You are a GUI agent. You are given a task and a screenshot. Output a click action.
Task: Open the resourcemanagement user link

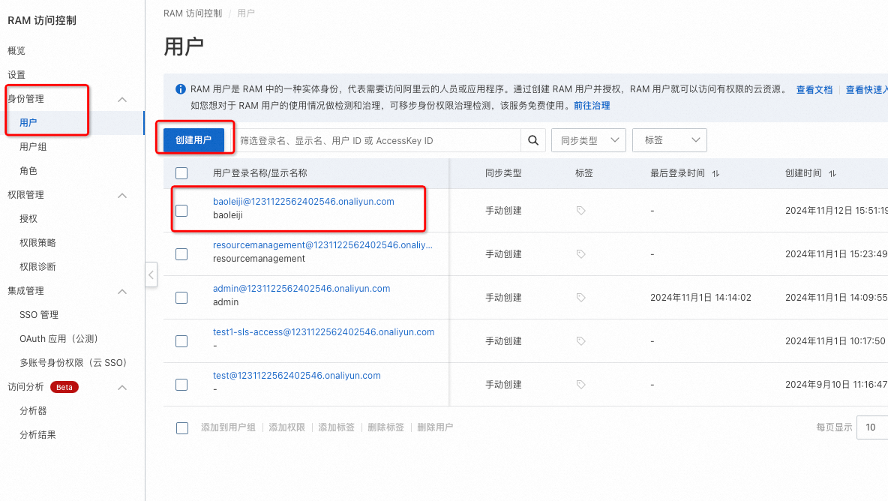coord(323,245)
